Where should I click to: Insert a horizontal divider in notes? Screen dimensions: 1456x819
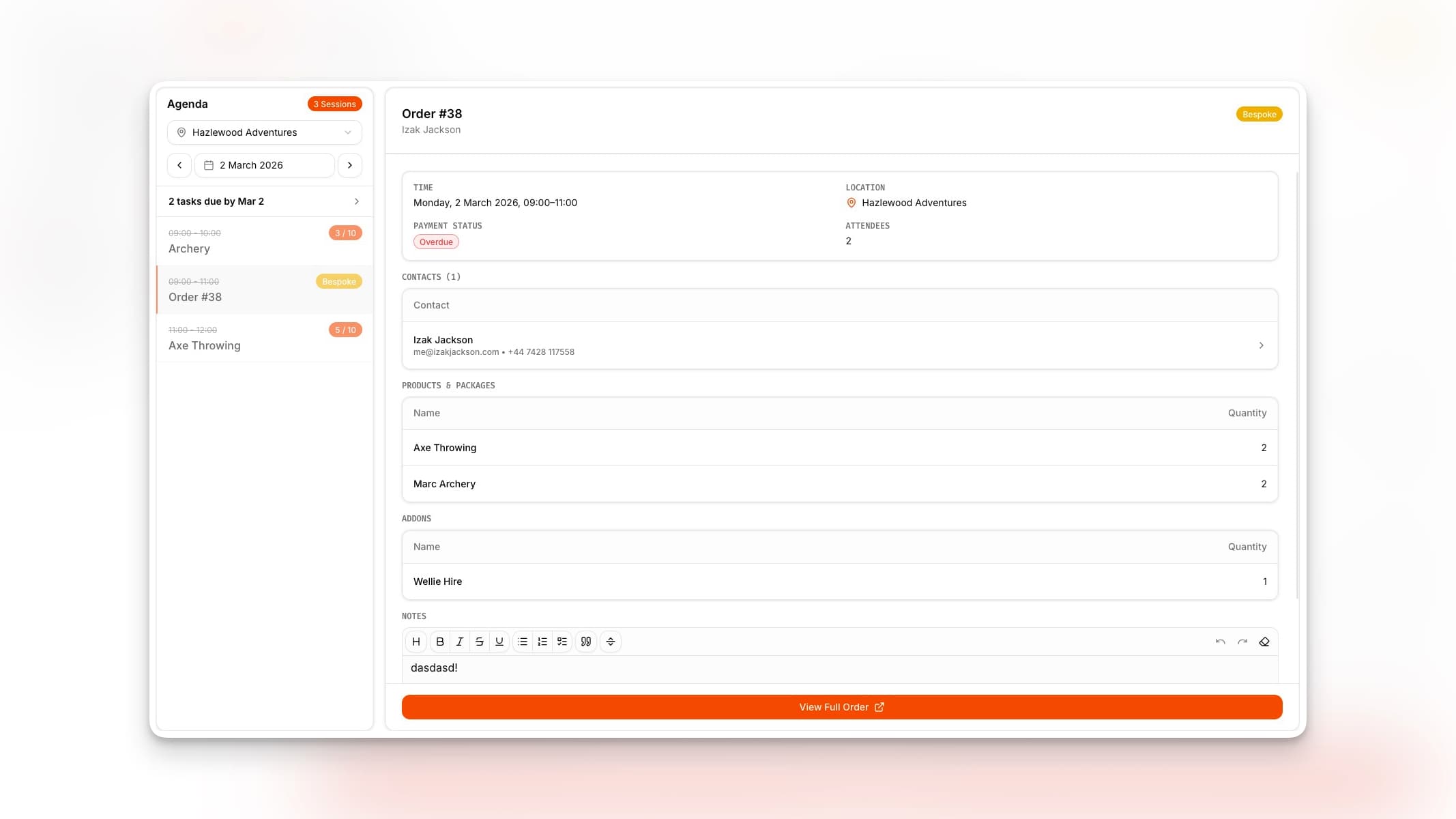tap(611, 642)
